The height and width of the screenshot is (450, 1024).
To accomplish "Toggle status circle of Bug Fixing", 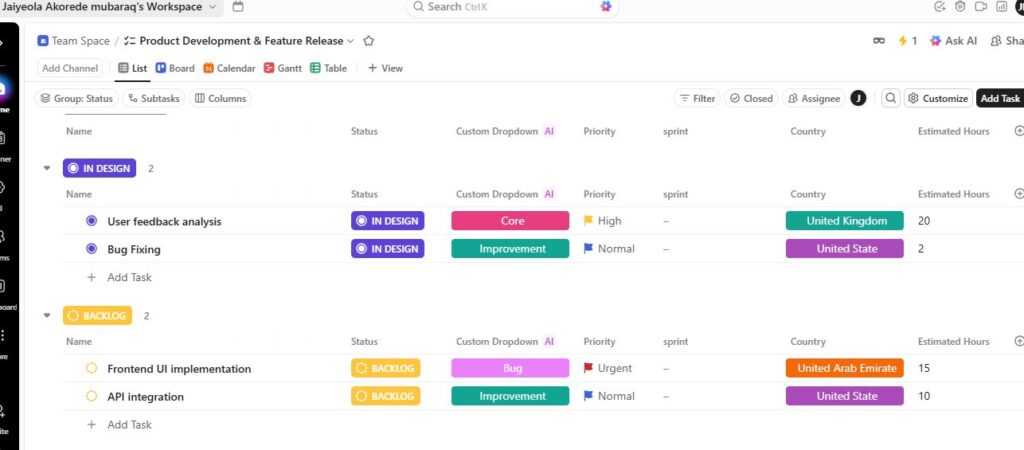I will 91,249.
